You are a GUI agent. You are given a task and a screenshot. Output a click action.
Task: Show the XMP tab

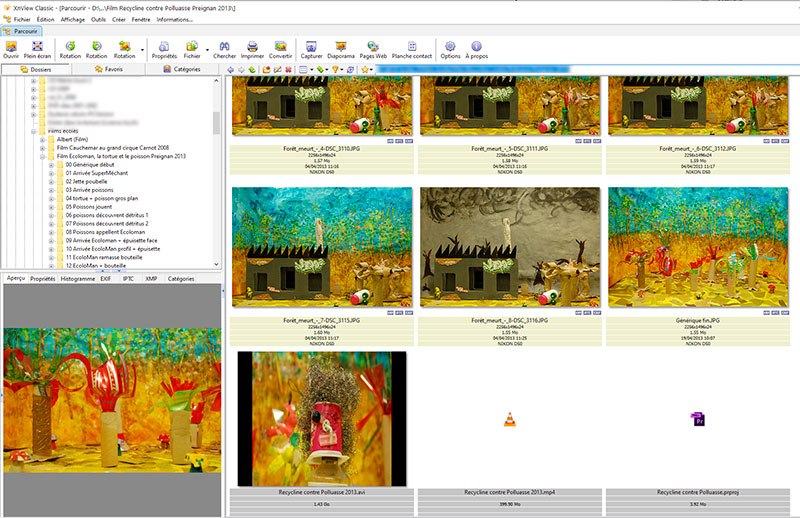[151, 279]
